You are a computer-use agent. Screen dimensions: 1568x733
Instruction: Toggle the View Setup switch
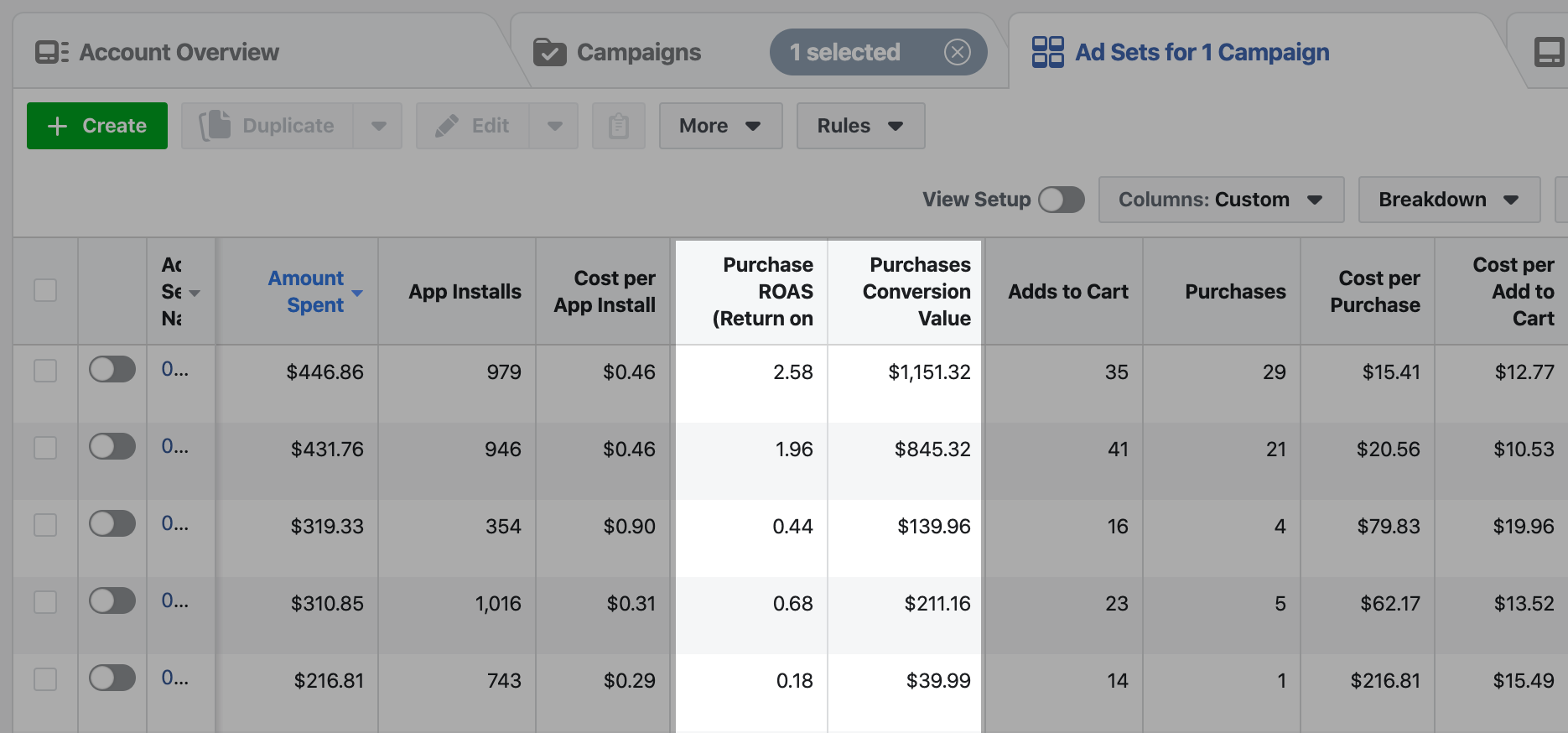pos(1061,200)
